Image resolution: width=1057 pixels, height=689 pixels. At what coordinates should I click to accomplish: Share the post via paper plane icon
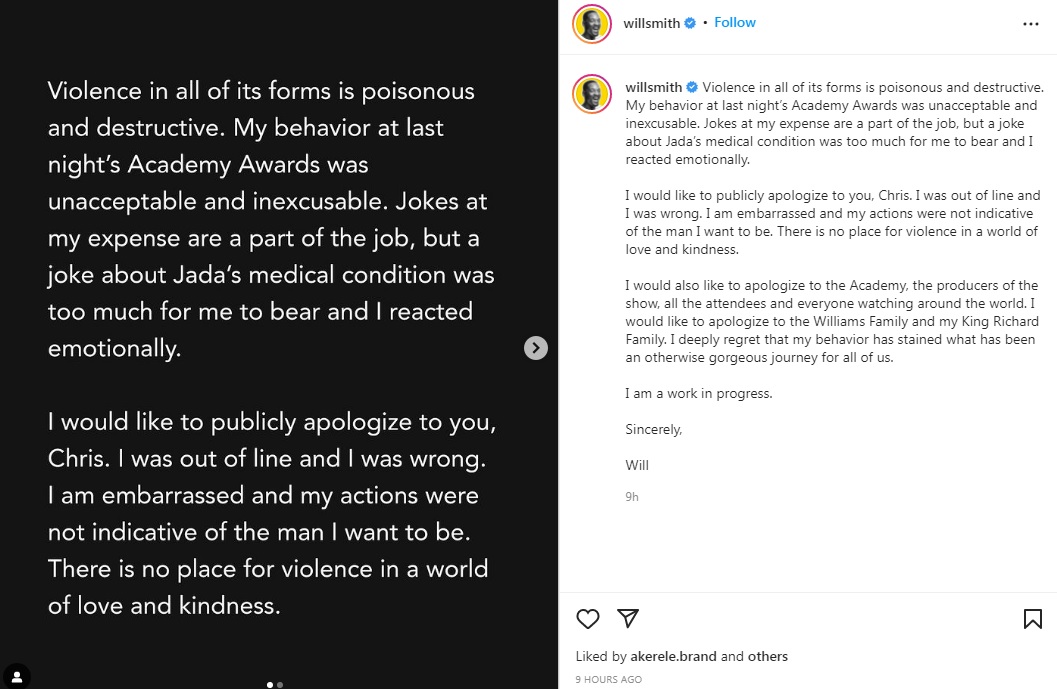(628, 618)
